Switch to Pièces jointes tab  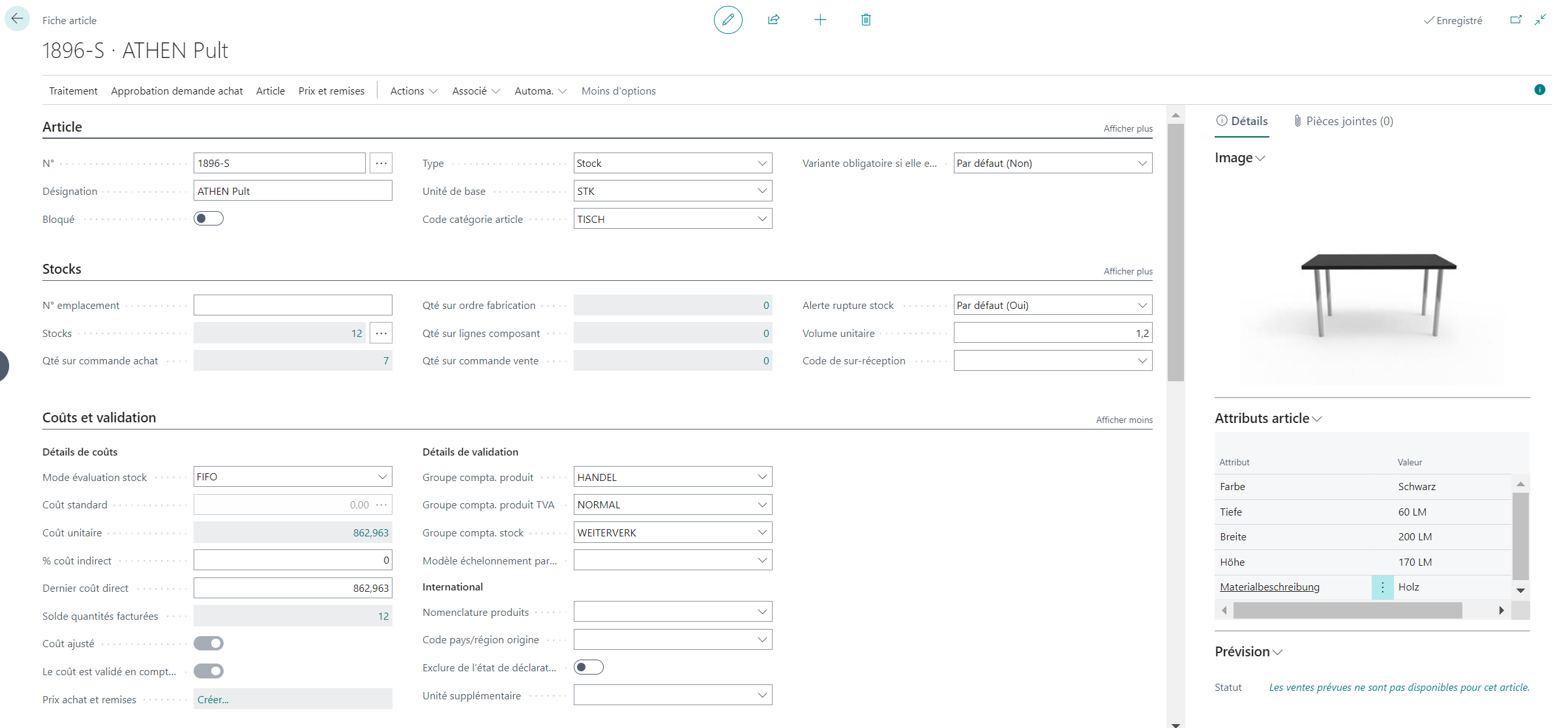click(x=1343, y=121)
